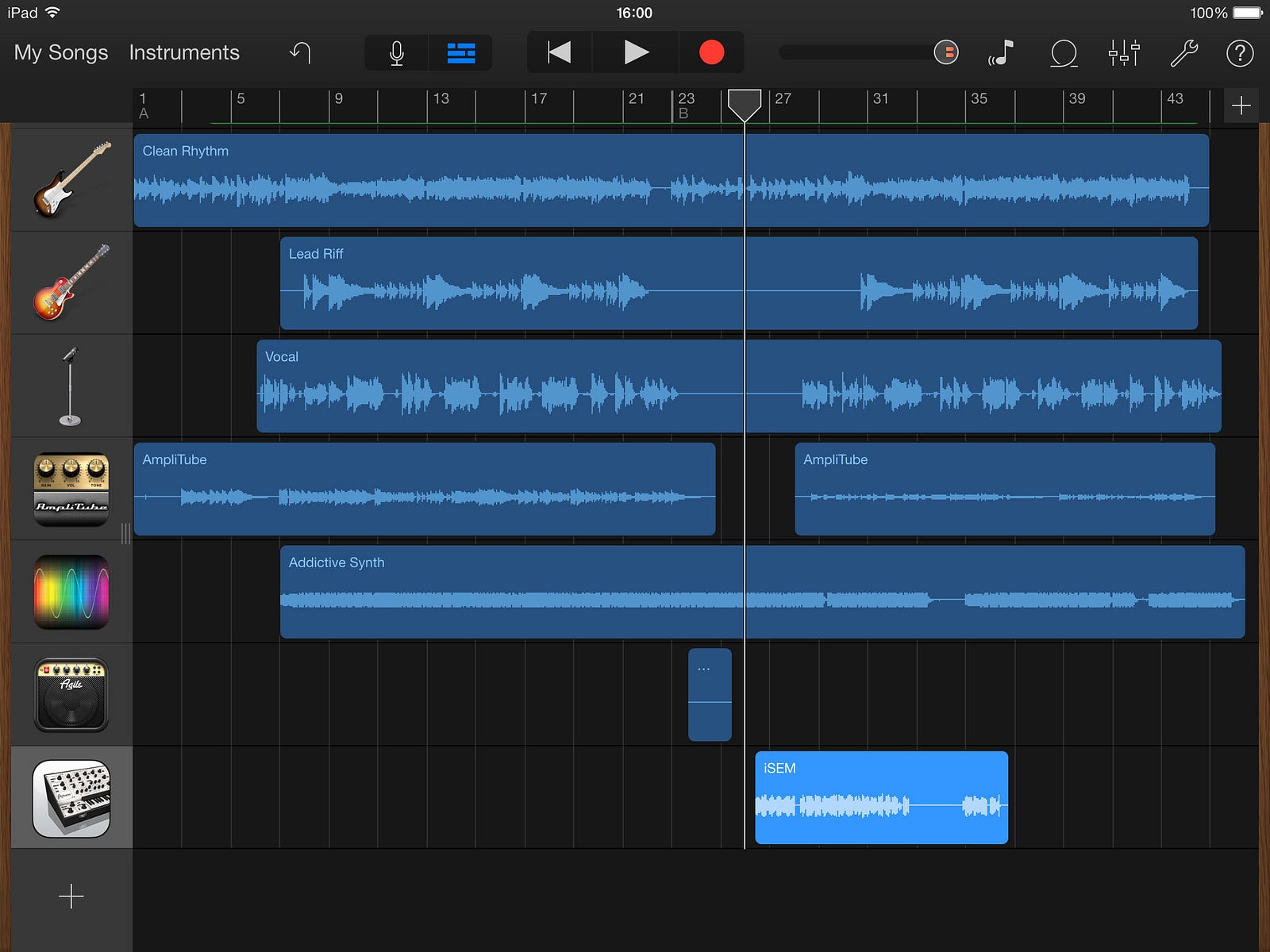Select the AmpliTube track icon

[x=71, y=489]
